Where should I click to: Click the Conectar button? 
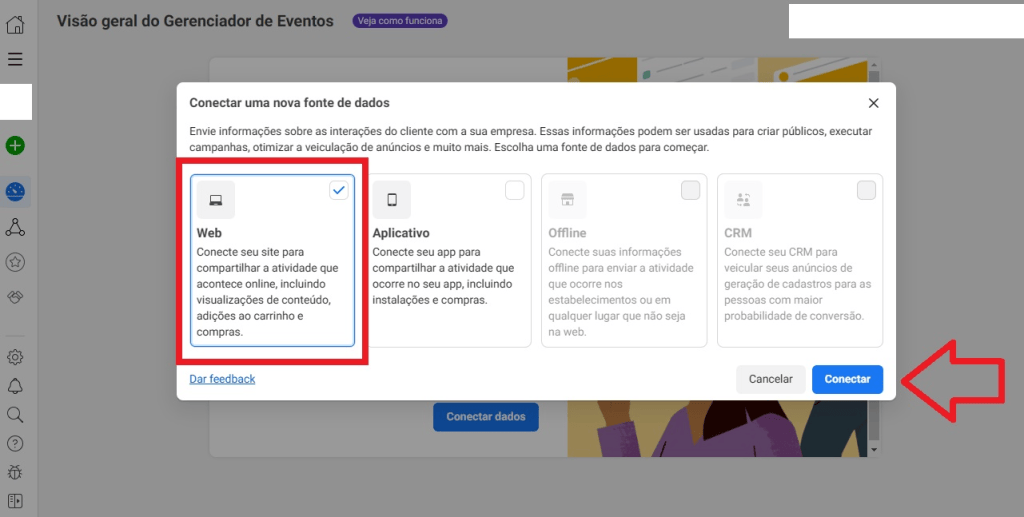click(847, 379)
